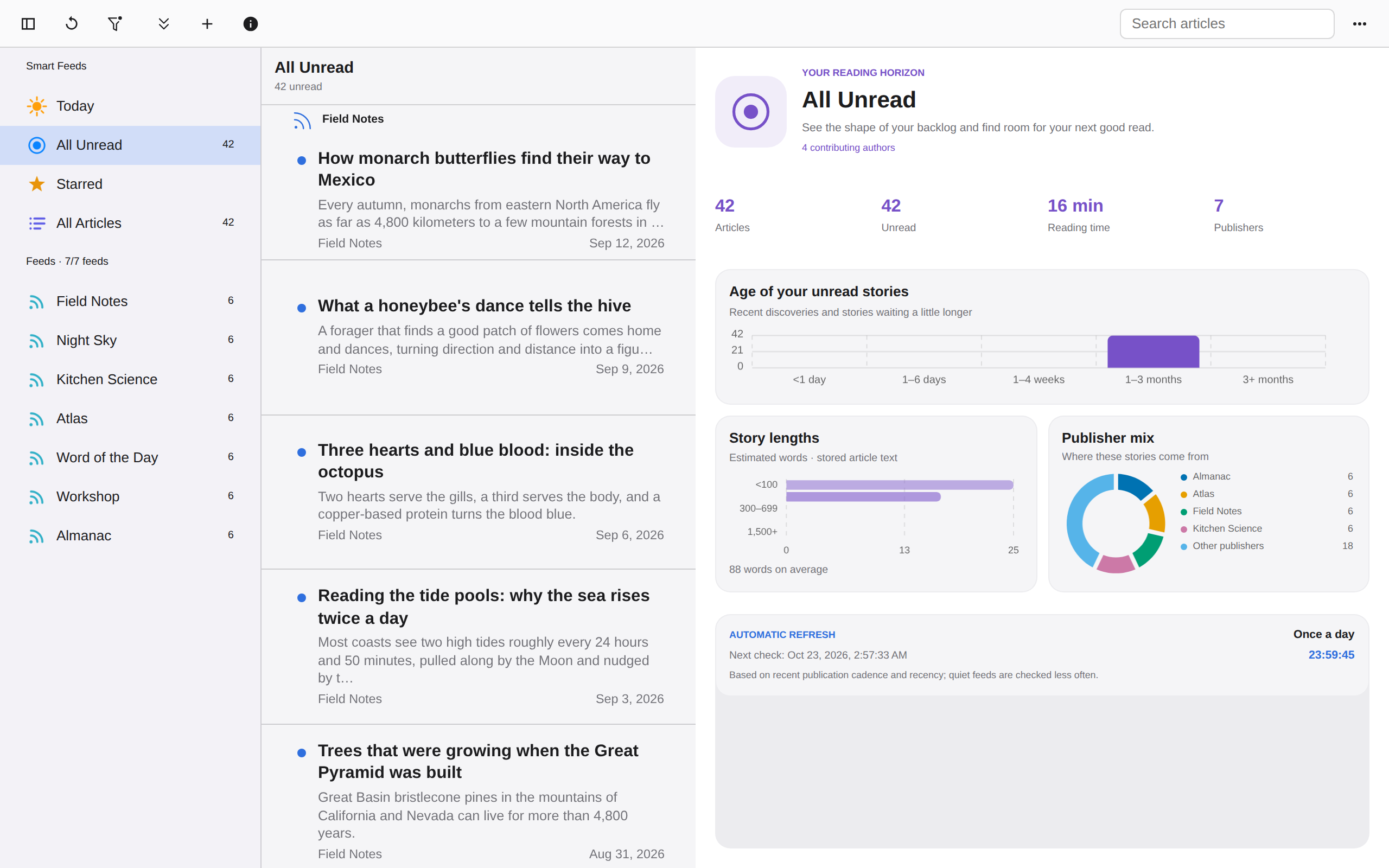Click the Once a day refresh setting
The width and height of the screenshot is (1389, 868).
tap(1323, 634)
